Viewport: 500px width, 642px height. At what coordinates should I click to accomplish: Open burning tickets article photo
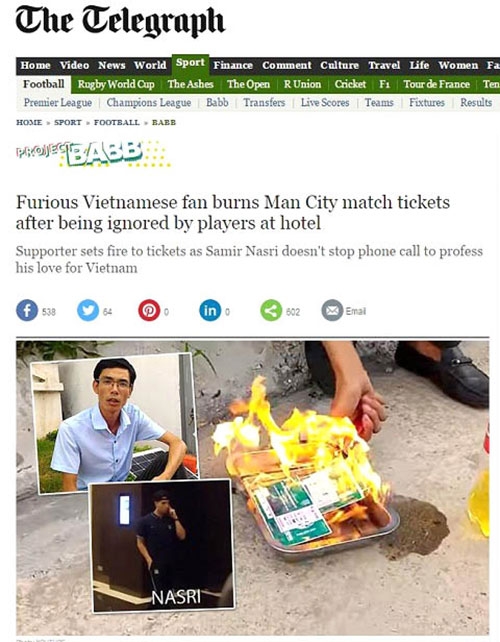[x=253, y=487]
